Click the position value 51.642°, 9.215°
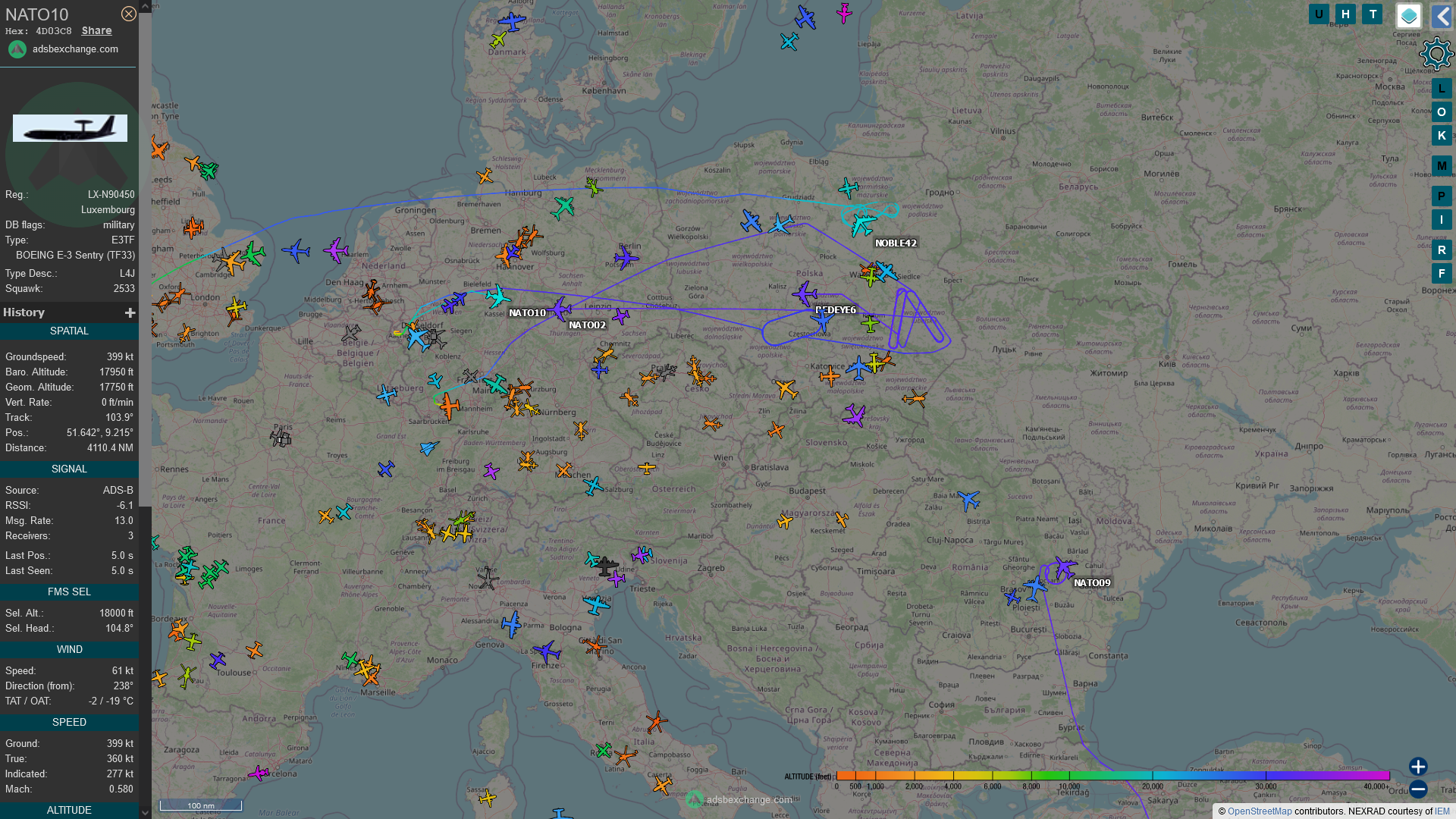Image resolution: width=1456 pixels, height=819 pixels. click(x=100, y=433)
